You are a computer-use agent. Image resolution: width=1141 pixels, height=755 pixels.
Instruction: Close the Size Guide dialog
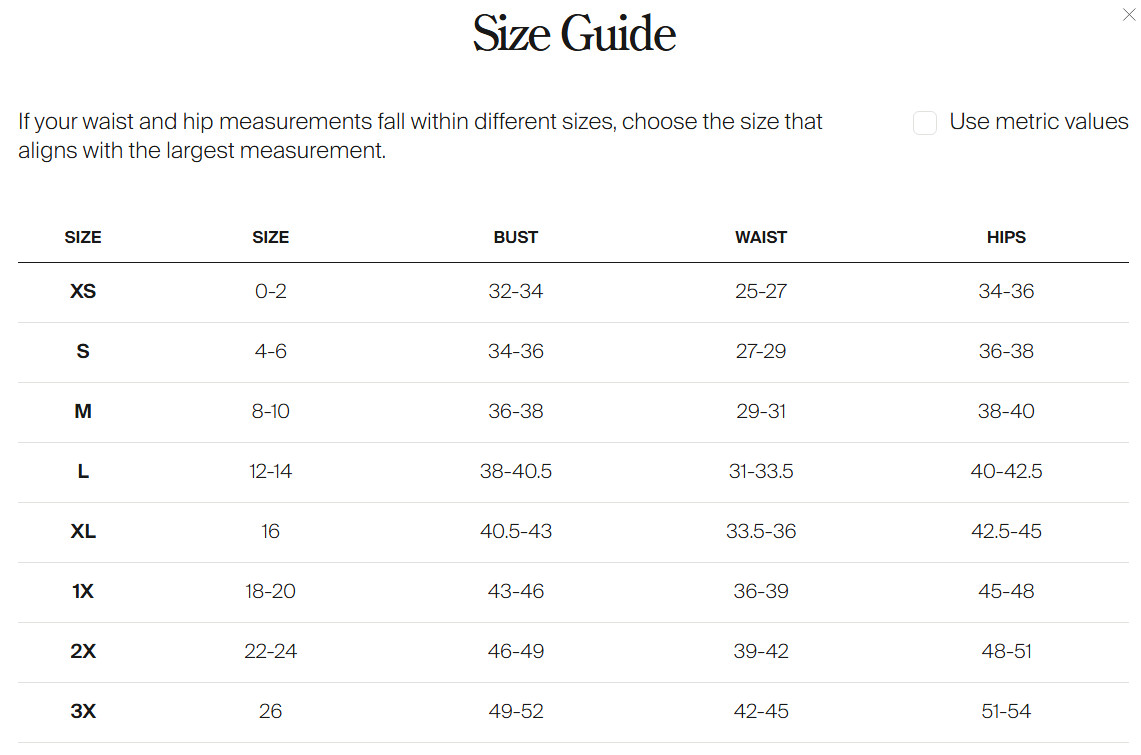[1129, 14]
